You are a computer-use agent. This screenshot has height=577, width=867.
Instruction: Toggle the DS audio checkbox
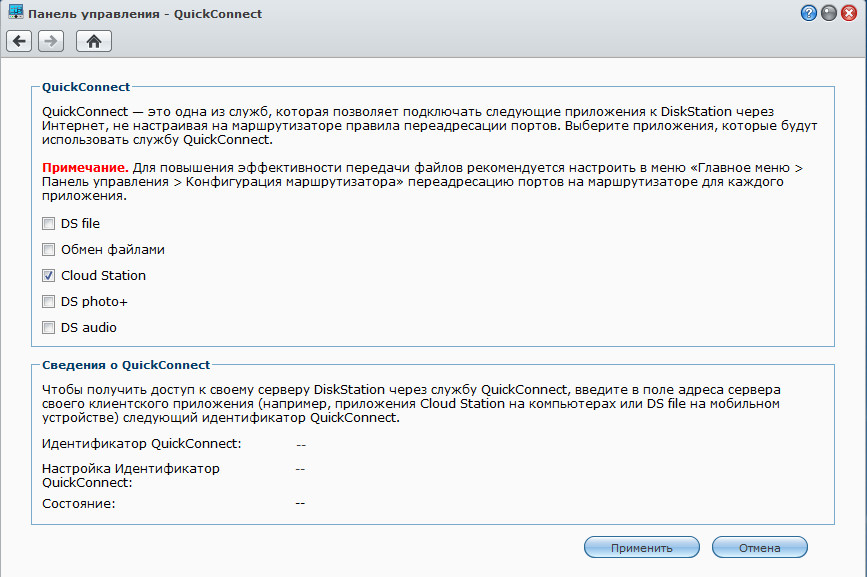48,328
